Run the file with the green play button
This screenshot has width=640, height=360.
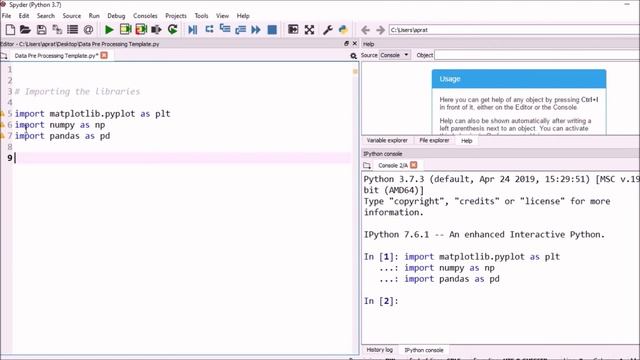[109, 29]
